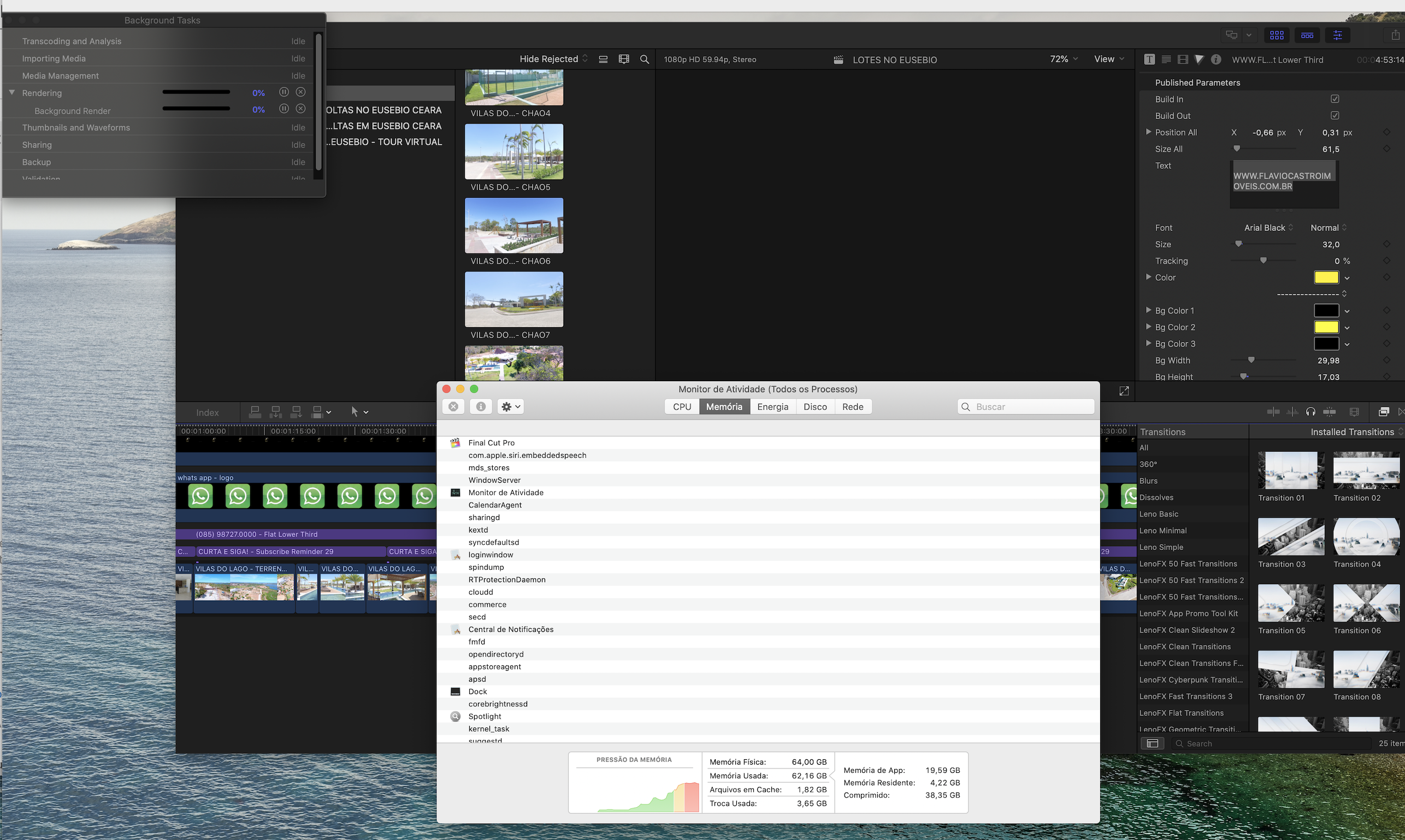
Task: Expand the Position All parameter
Action: [x=1148, y=132]
